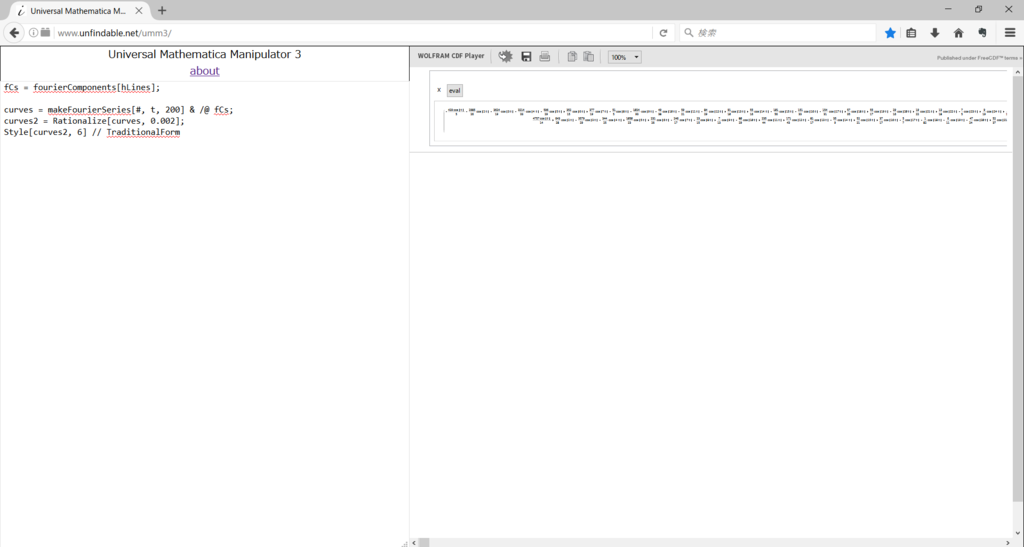Click Published under FreeCDF terms link
Image resolution: width=1024 pixels, height=547 pixels.
(978, 58)
